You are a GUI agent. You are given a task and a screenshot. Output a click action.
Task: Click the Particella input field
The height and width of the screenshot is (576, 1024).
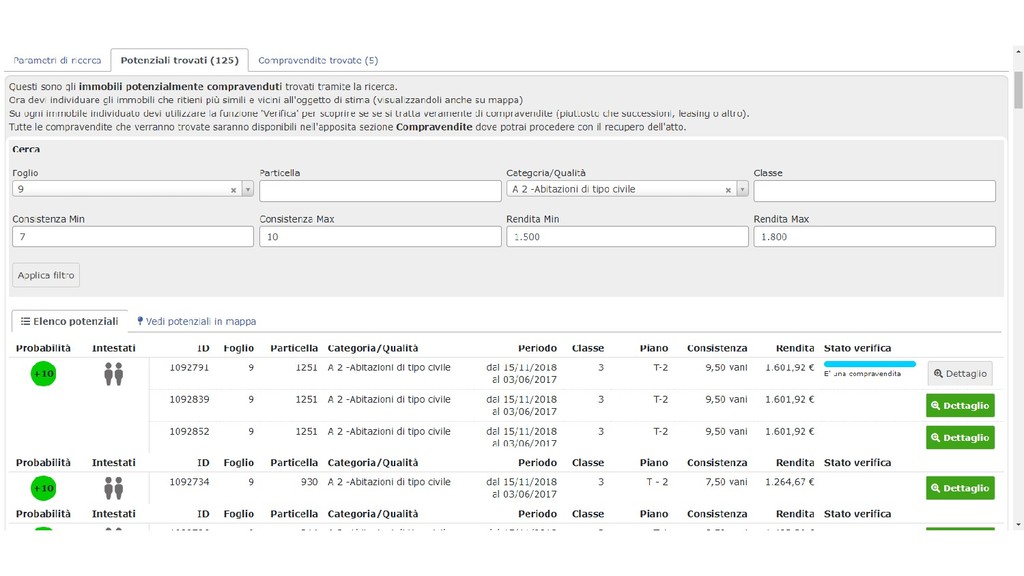[x=380, y=191]
